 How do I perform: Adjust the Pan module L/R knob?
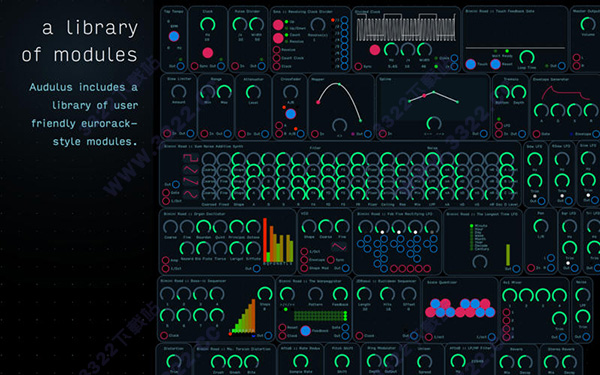tap(541, 227)
